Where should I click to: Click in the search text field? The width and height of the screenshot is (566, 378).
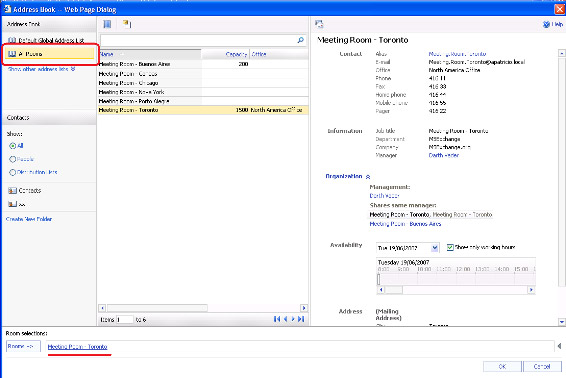198,40
